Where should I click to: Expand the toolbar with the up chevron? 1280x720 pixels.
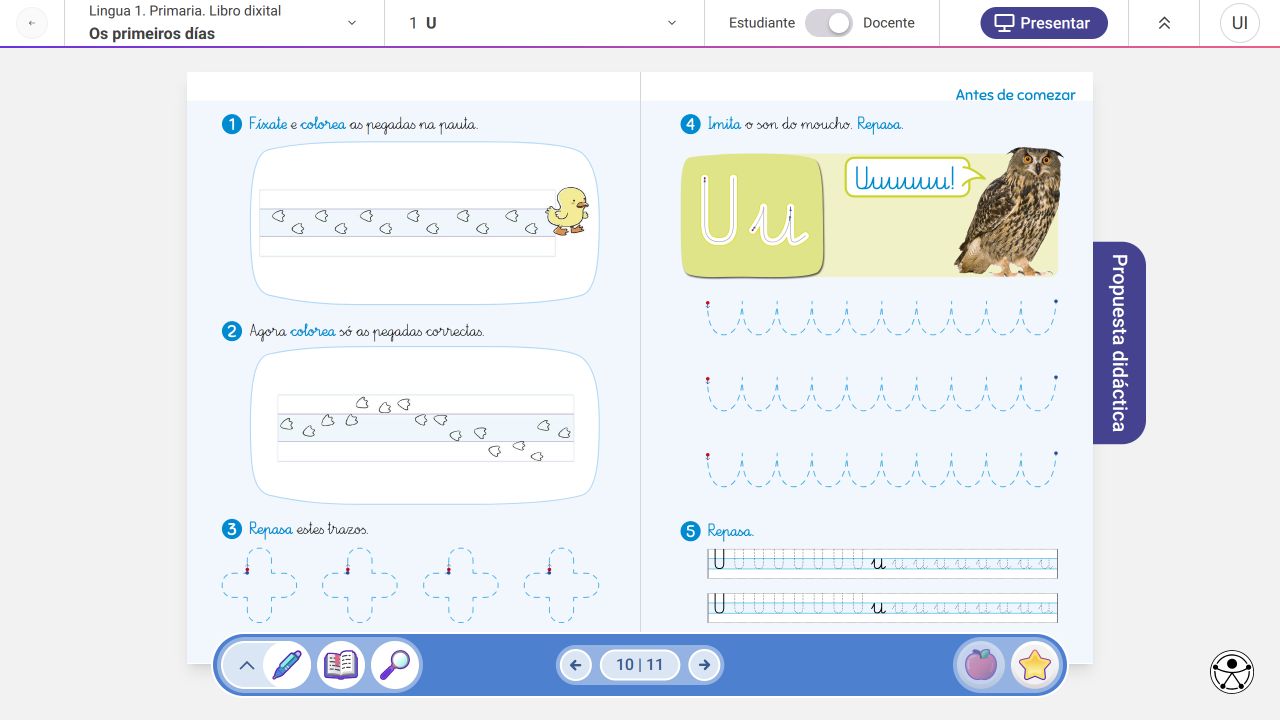pyautogui.click(x=246, y=665)
